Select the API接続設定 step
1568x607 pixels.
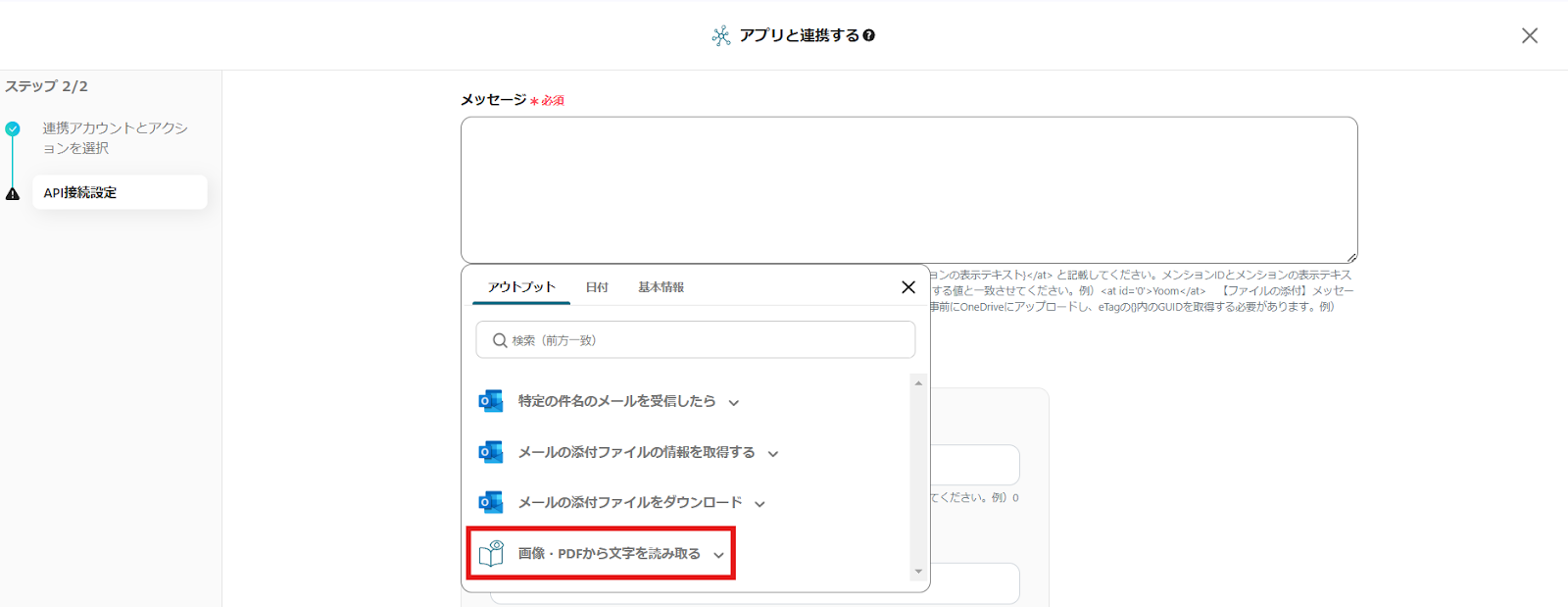120,192
